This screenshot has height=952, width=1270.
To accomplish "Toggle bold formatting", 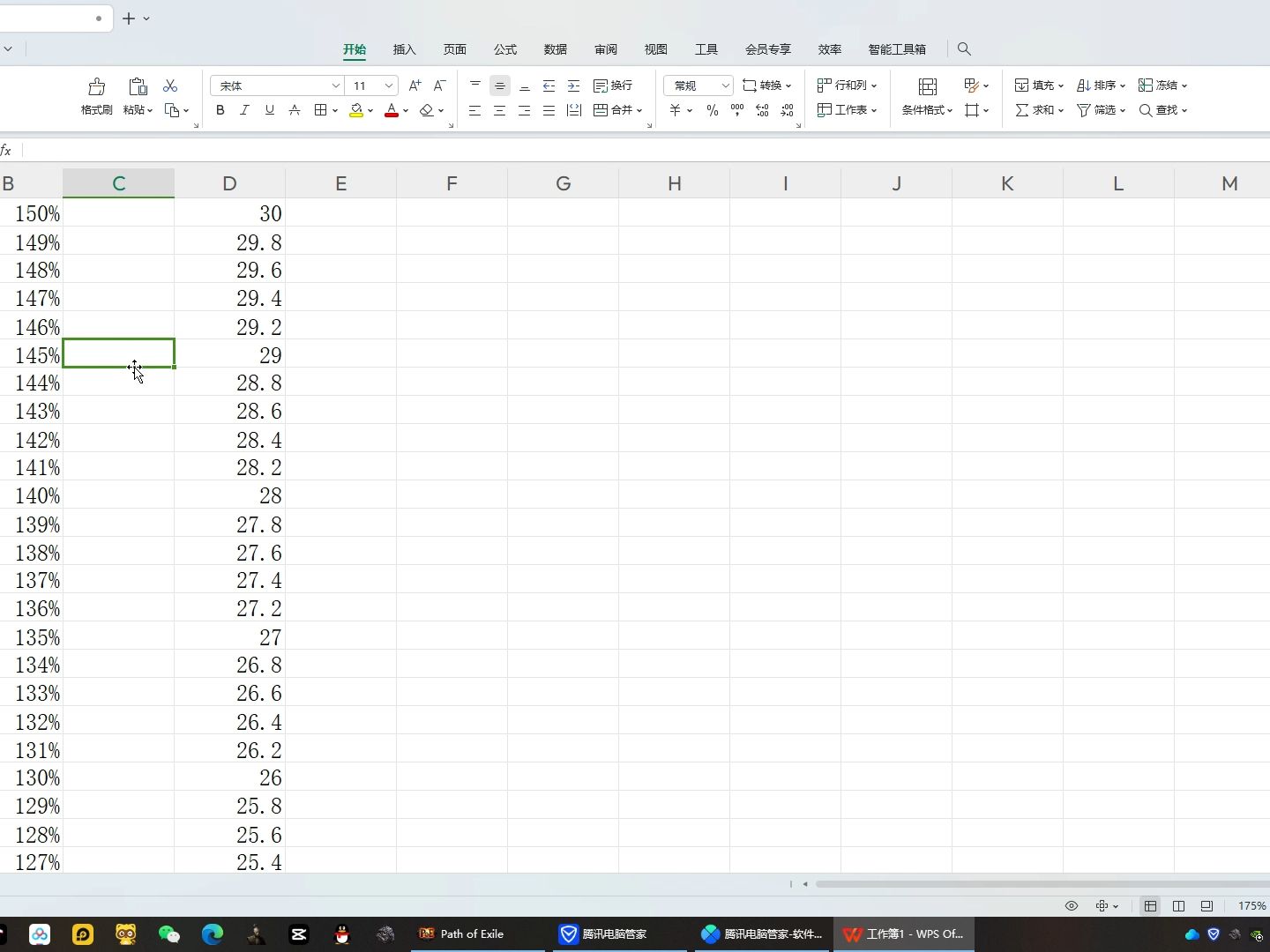I will (x=220, y=110).
